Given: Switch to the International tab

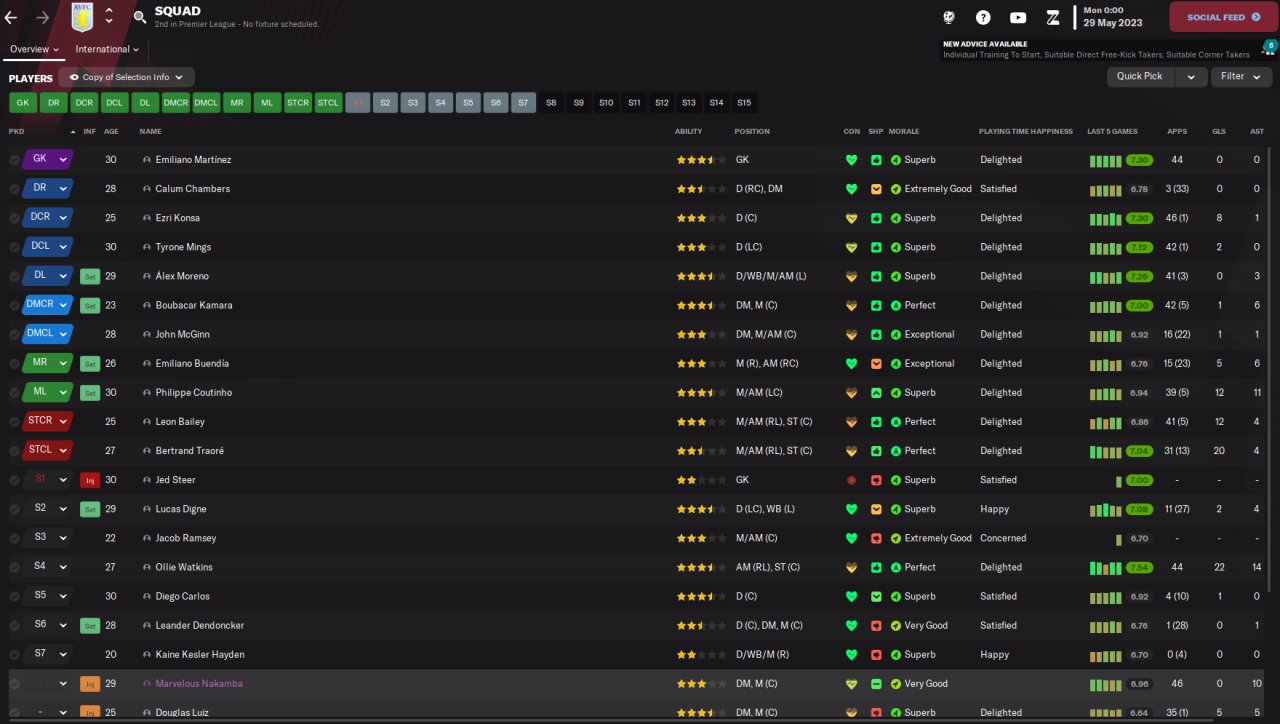Looking at the screenshot, I should (x=107, y=49).
